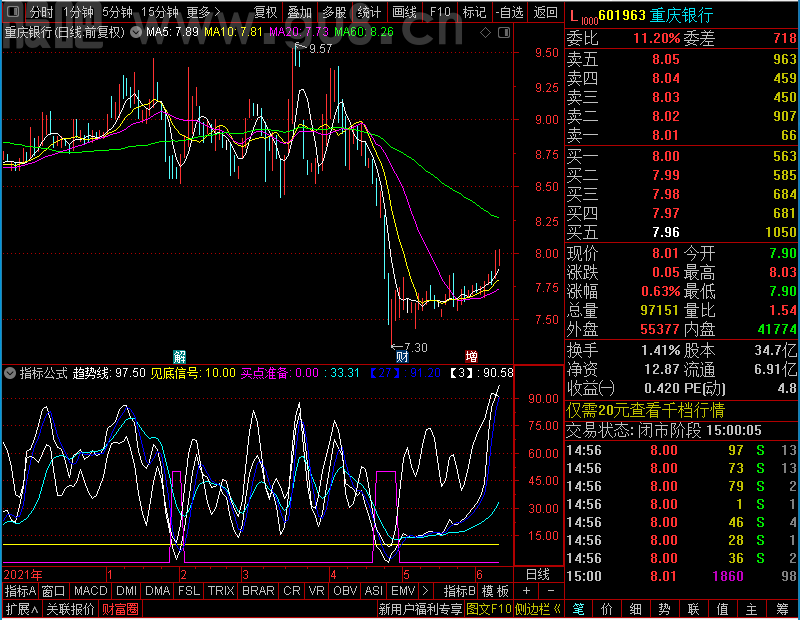The width and height of the screenshot is (800, 620).
Task: Click the 新用户福利专享 link
Action: coord(420,609)
